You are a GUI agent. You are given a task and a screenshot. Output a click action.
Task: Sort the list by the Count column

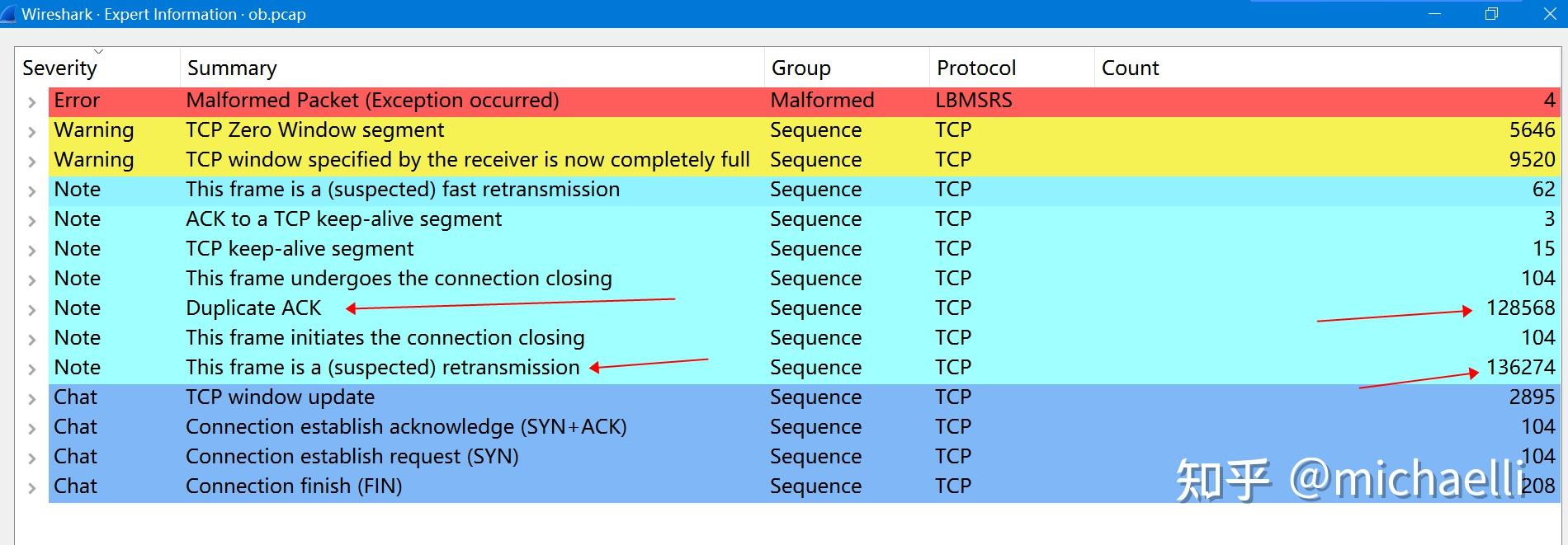click(x=1130, y=68)
